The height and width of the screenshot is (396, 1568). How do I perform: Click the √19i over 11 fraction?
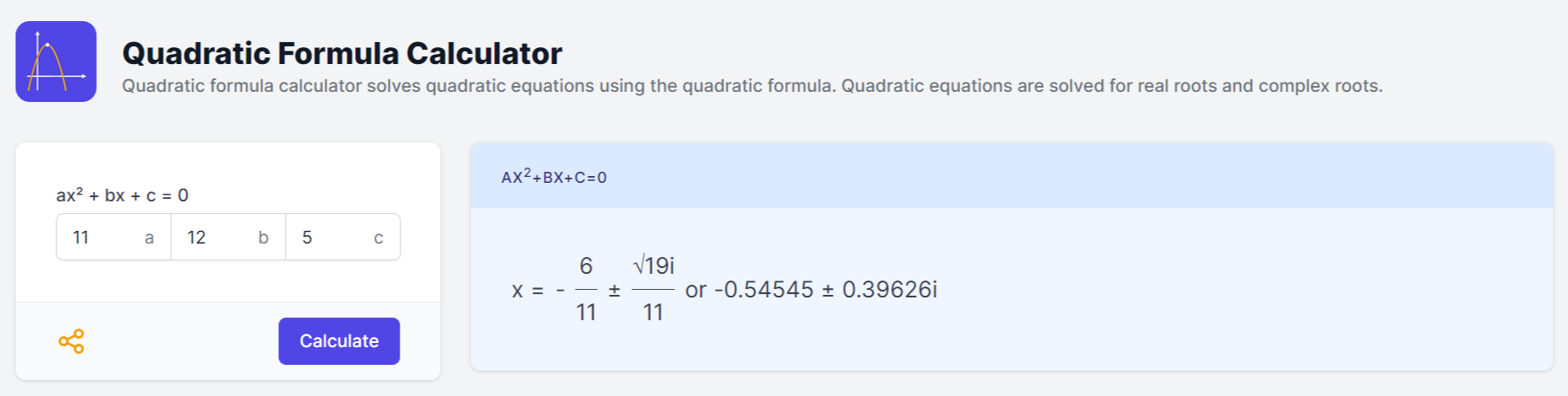[653, 289]
